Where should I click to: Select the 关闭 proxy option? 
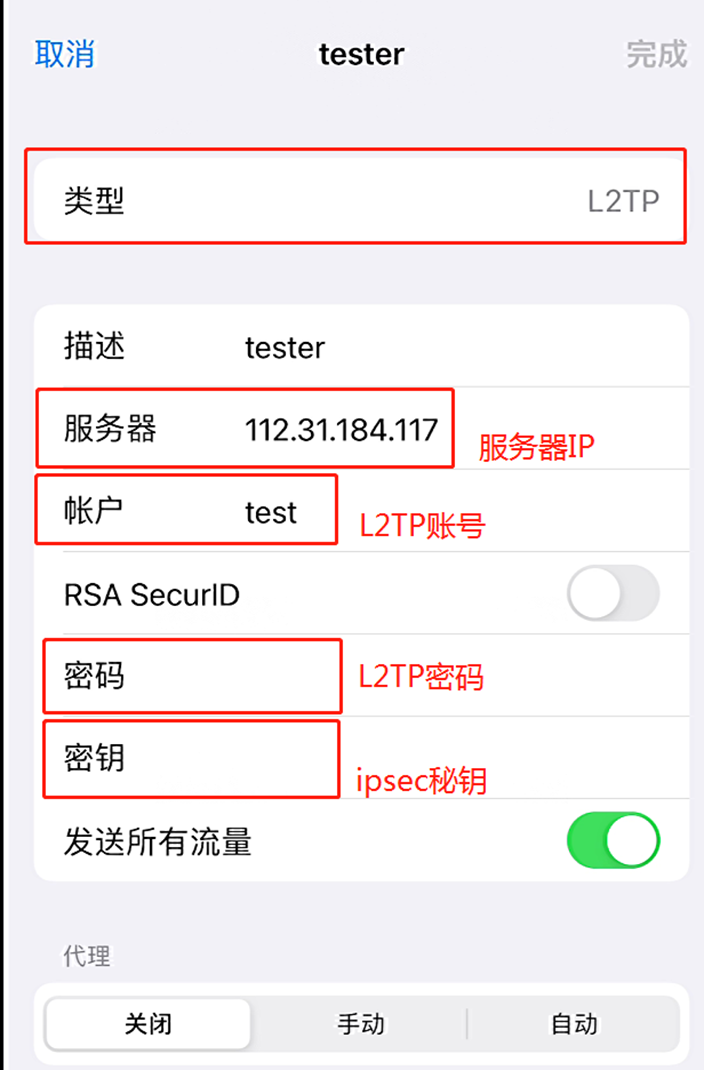pyautogui.click(x=148, y=1024)
